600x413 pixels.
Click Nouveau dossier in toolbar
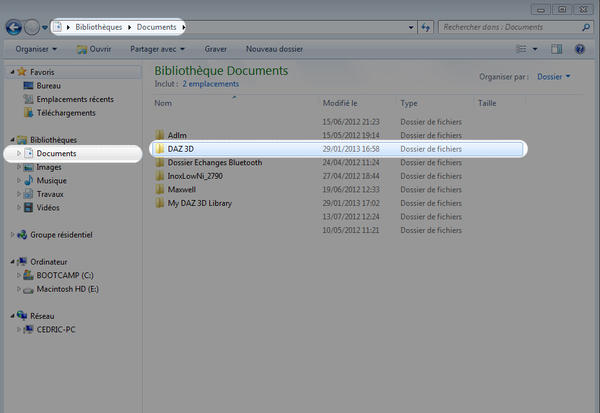(274, 49)
